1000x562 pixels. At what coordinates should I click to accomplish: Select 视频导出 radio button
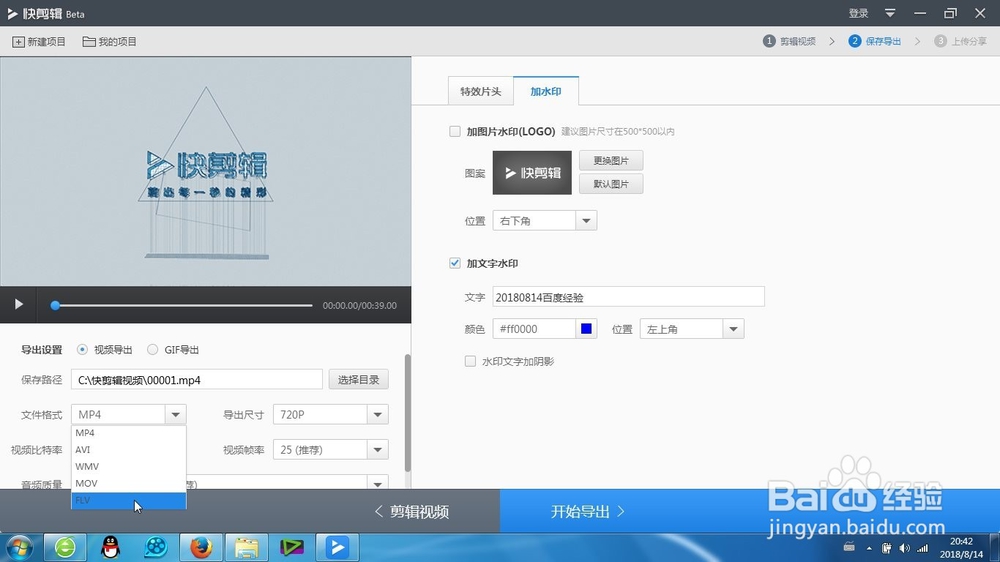tap(82, 350)
